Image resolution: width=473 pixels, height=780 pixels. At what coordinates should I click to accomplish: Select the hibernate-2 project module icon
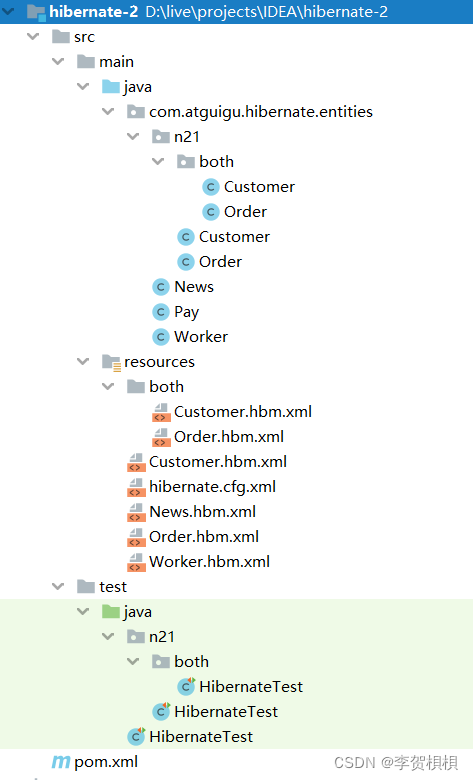pos(36,11)
